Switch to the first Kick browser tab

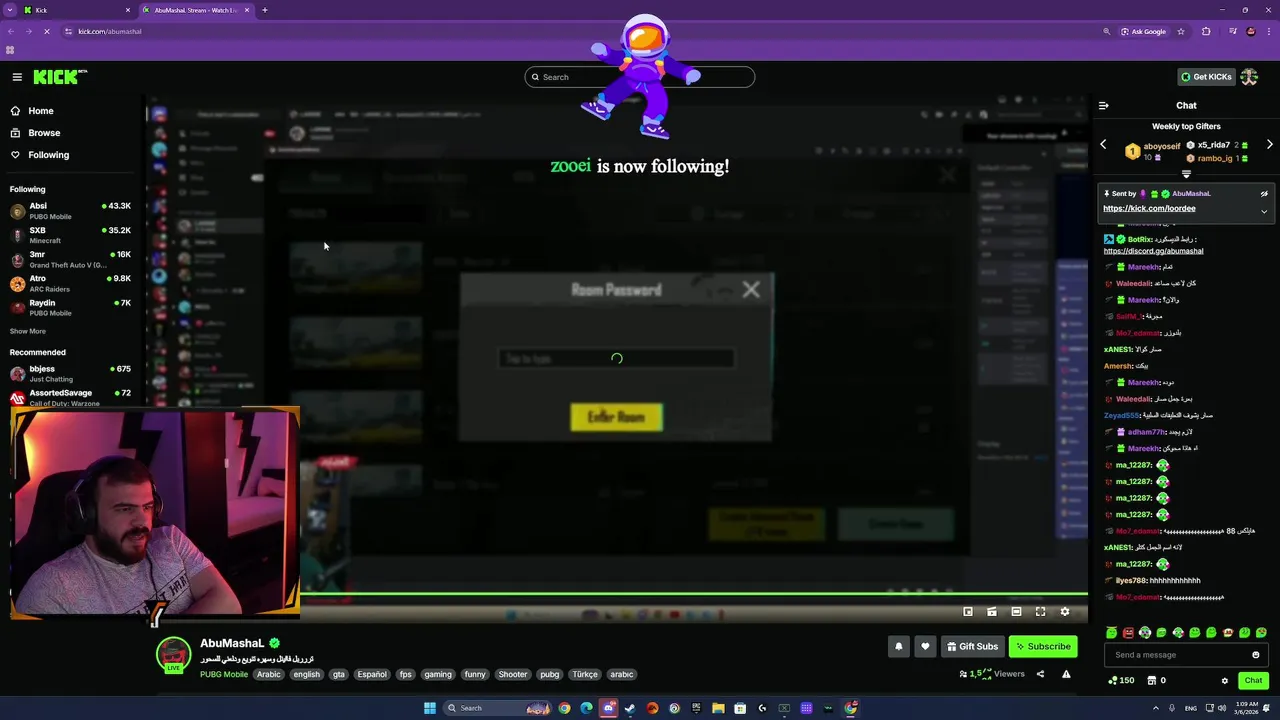[x=76, y=10]
